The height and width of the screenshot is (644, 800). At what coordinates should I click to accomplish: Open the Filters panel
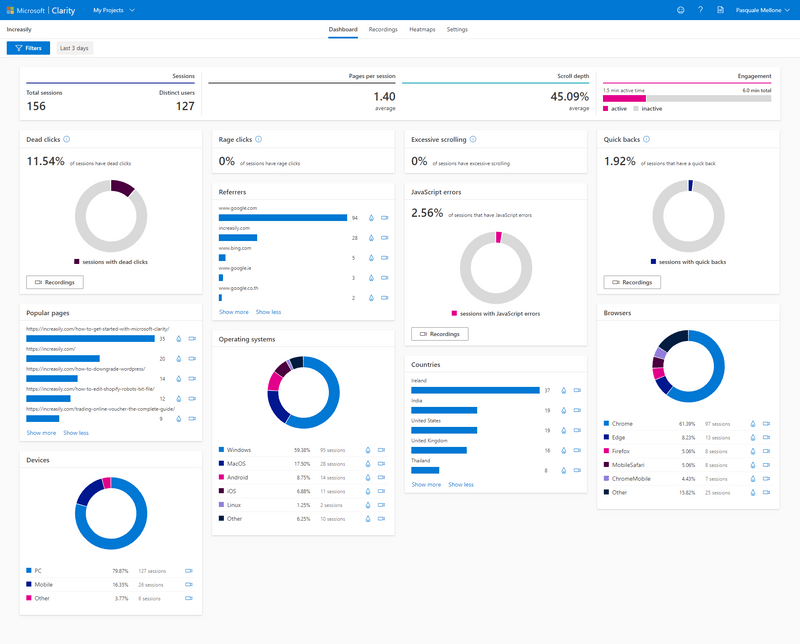(x=29, y=48)
